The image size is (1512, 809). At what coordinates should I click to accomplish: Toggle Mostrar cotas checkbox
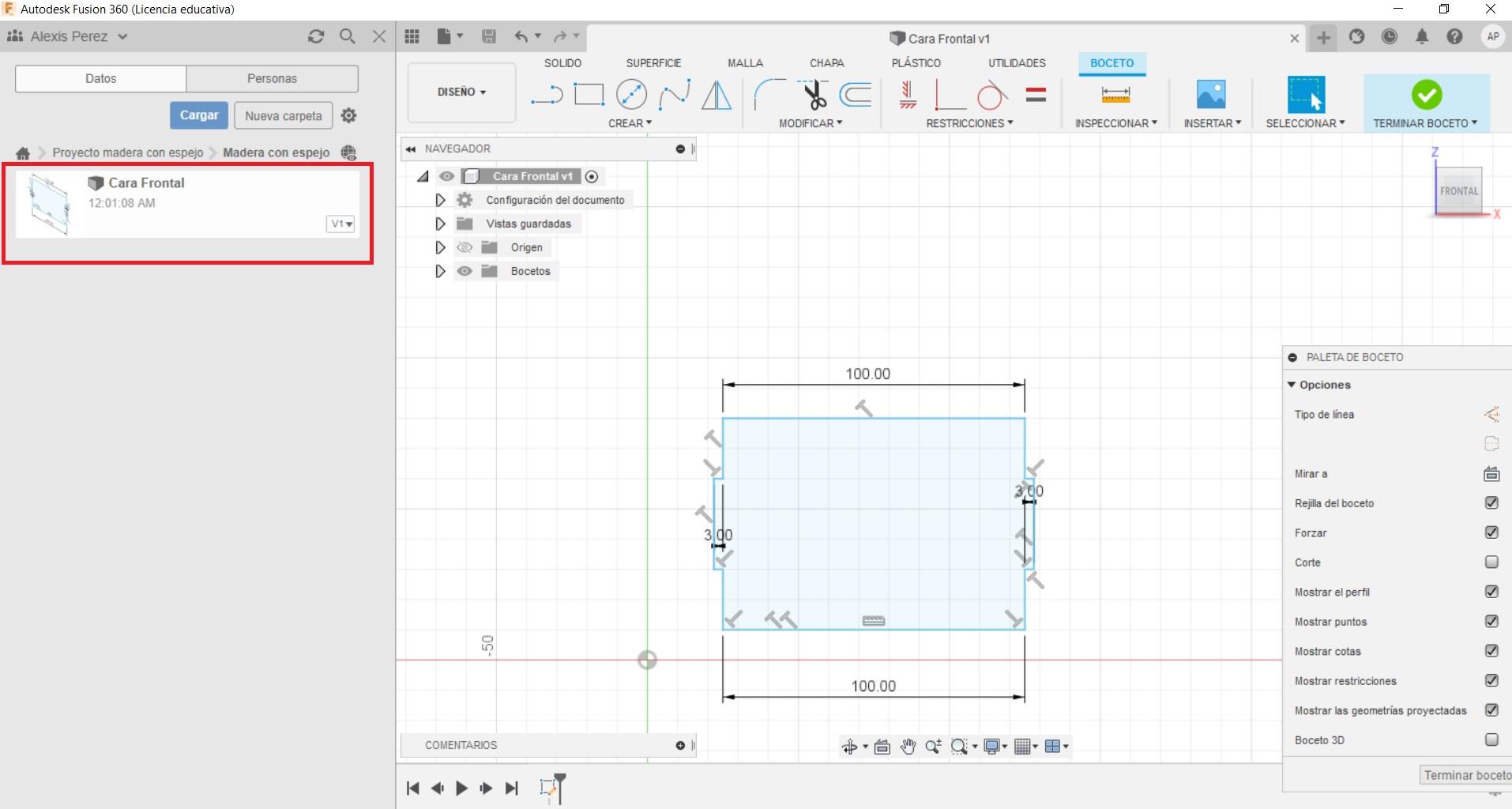tap(1491, 651)
